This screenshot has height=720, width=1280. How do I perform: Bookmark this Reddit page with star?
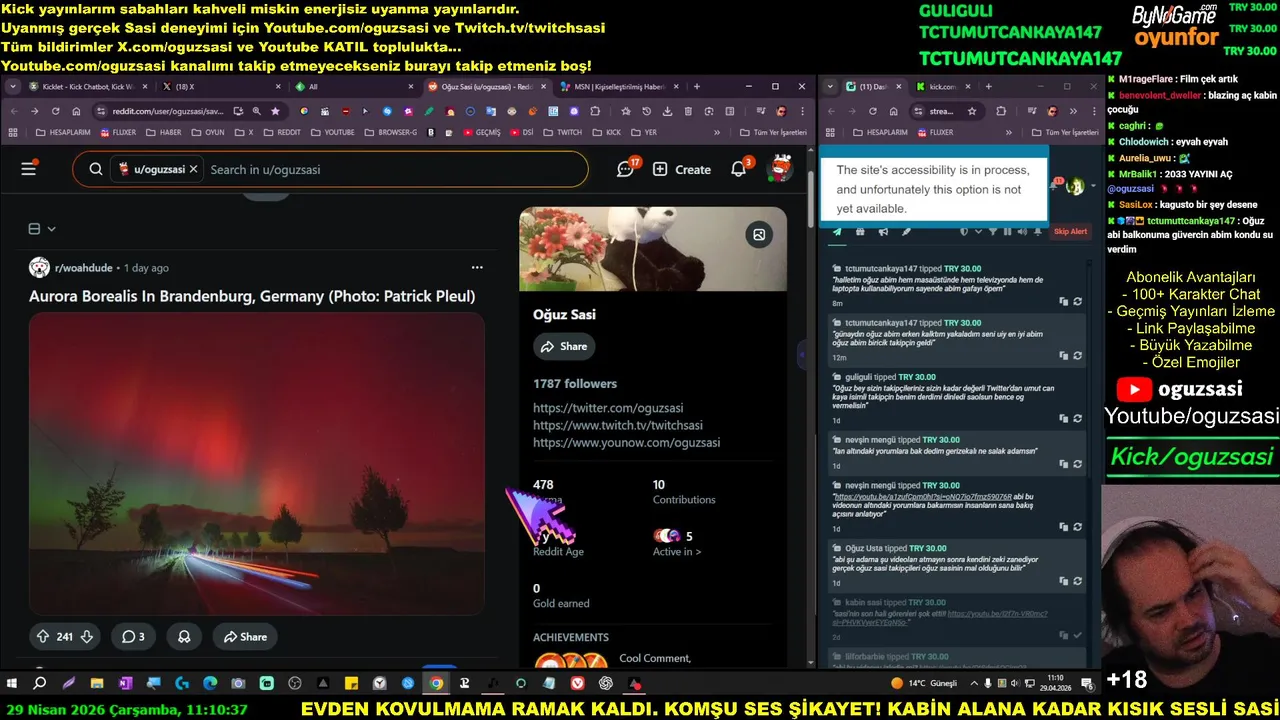click(x=275, y=111)
